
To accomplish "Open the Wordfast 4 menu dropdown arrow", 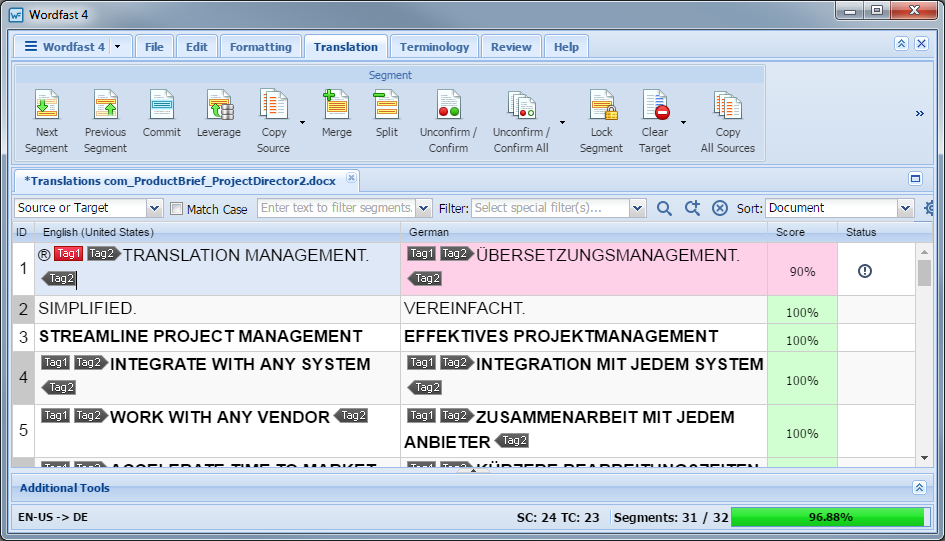I will [x=118, y=46].
